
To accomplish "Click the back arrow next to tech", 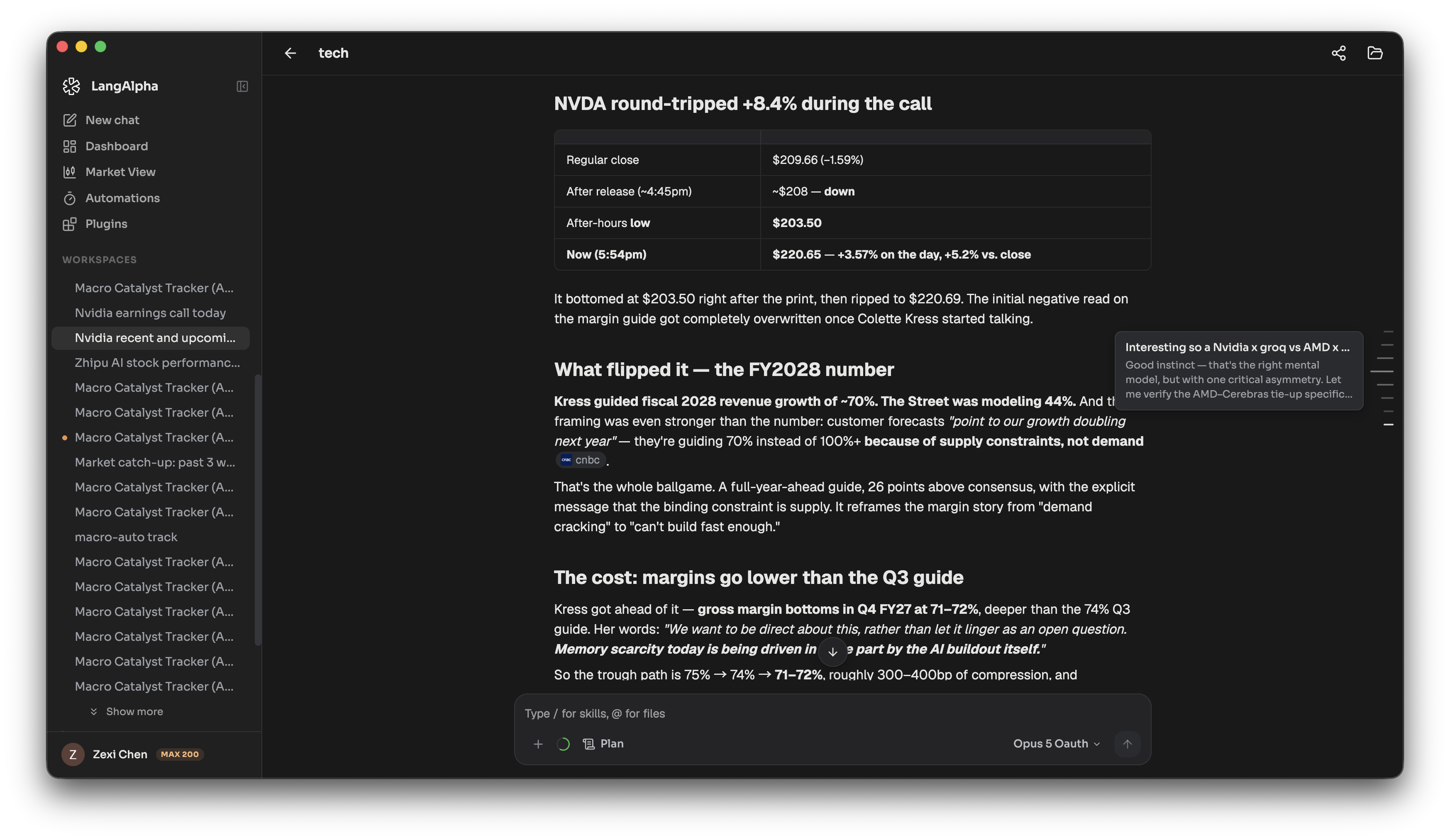I will [x=290, y=53].
